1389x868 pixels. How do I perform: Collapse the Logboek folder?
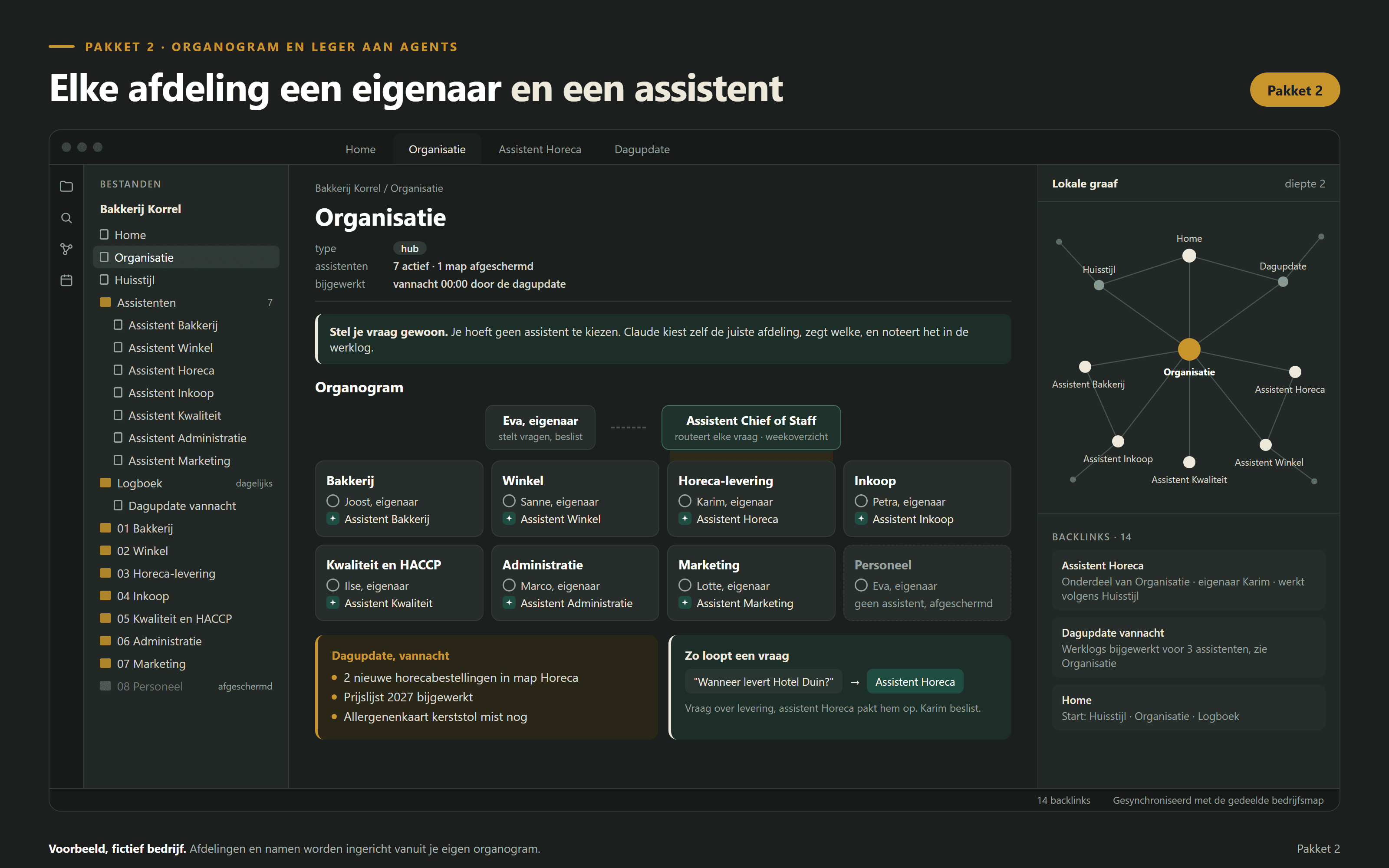pyautogui.click(x=186, y=483)
